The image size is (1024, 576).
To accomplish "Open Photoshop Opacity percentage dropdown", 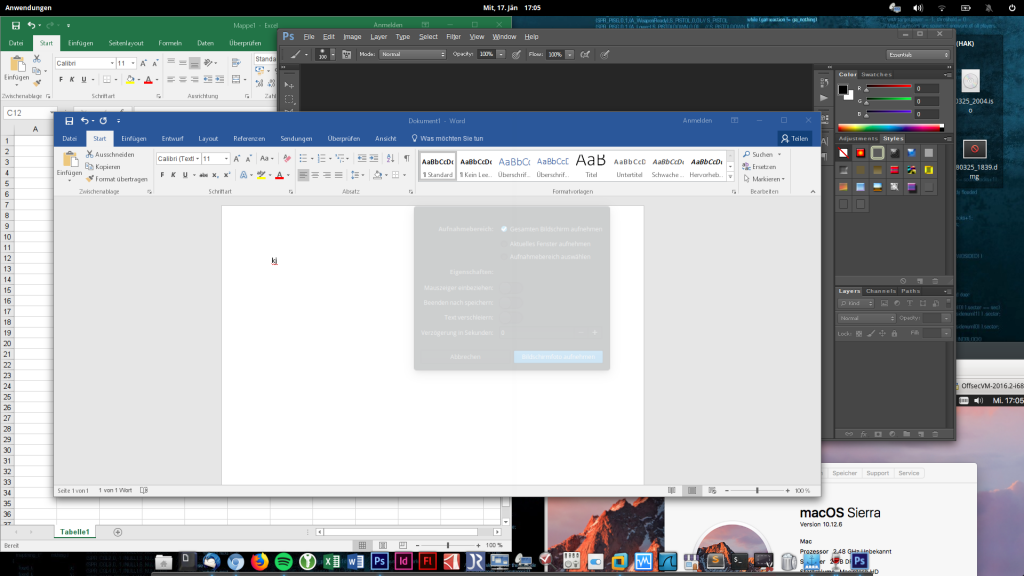I will click(x=501, y=54).
